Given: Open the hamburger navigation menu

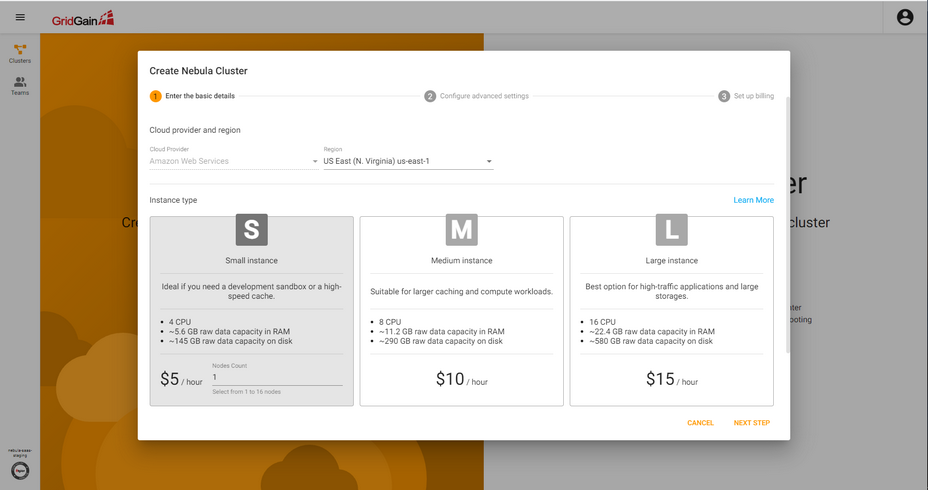Looking at the screenshot, I should click(x=20, y=17).
